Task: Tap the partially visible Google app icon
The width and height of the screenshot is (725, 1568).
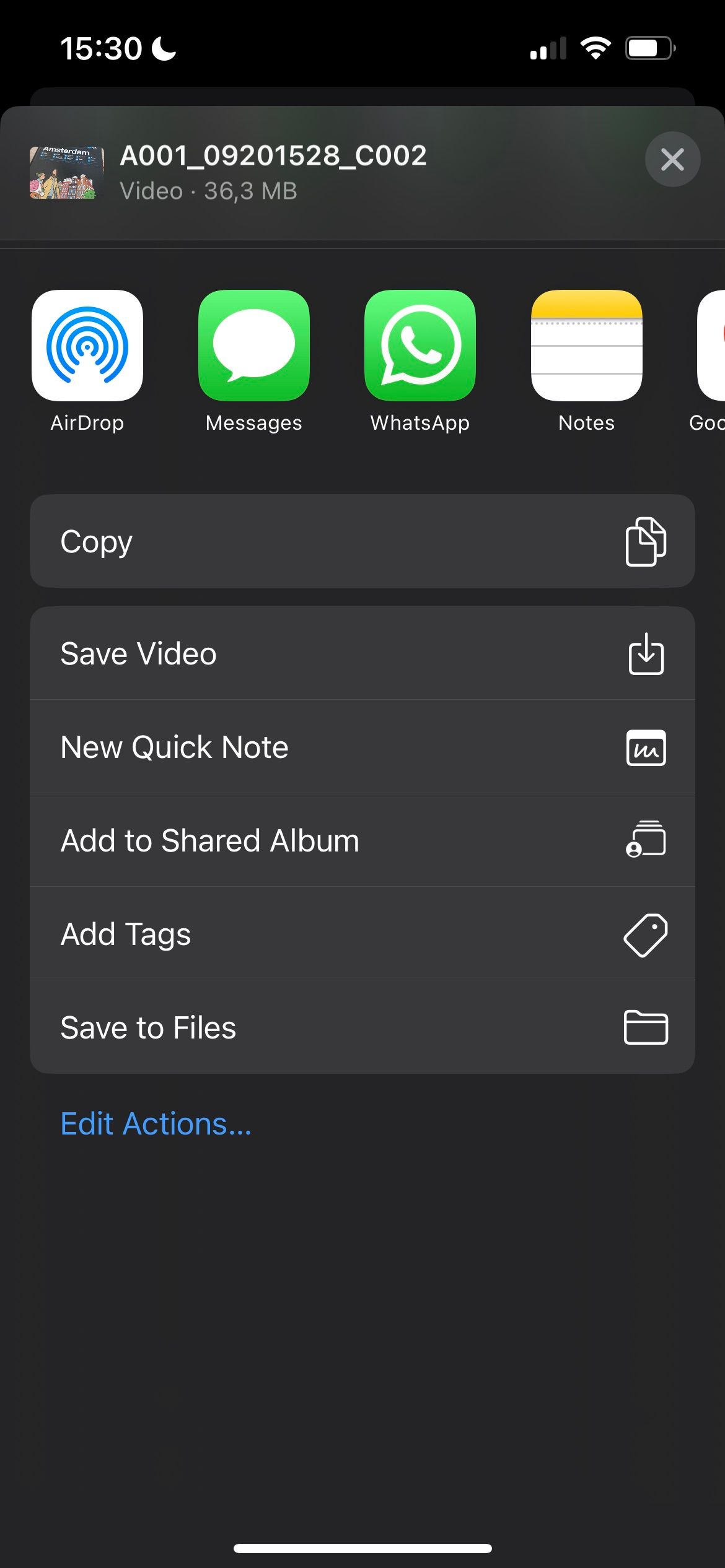Action: point(711,346)
